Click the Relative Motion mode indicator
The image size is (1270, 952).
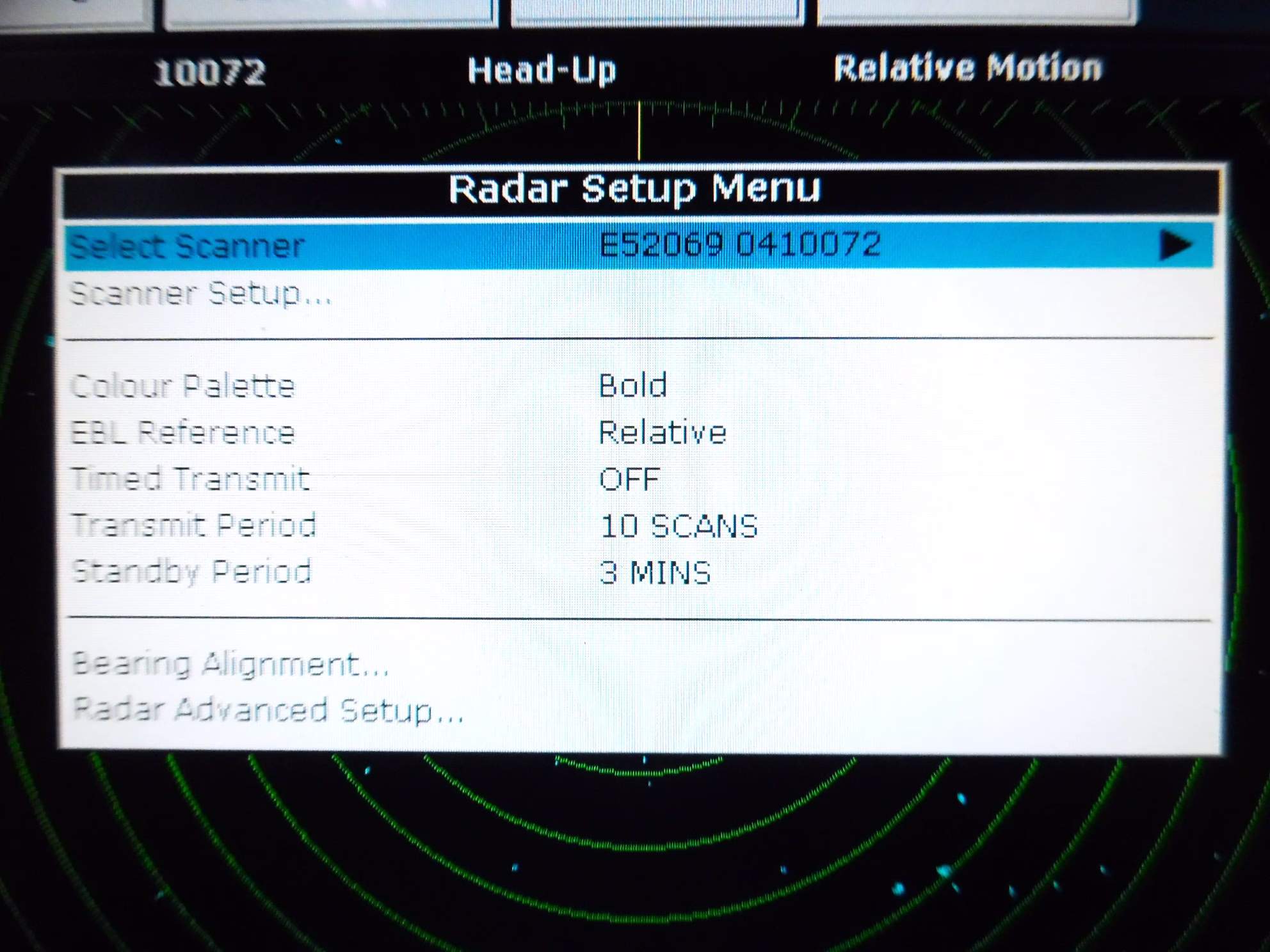(967, 68)
